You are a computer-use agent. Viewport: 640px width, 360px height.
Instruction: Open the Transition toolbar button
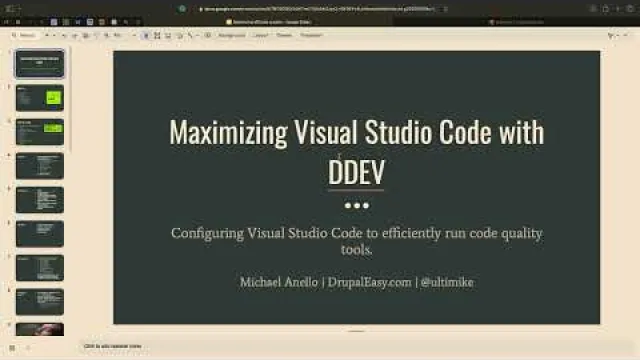point(311,36)
